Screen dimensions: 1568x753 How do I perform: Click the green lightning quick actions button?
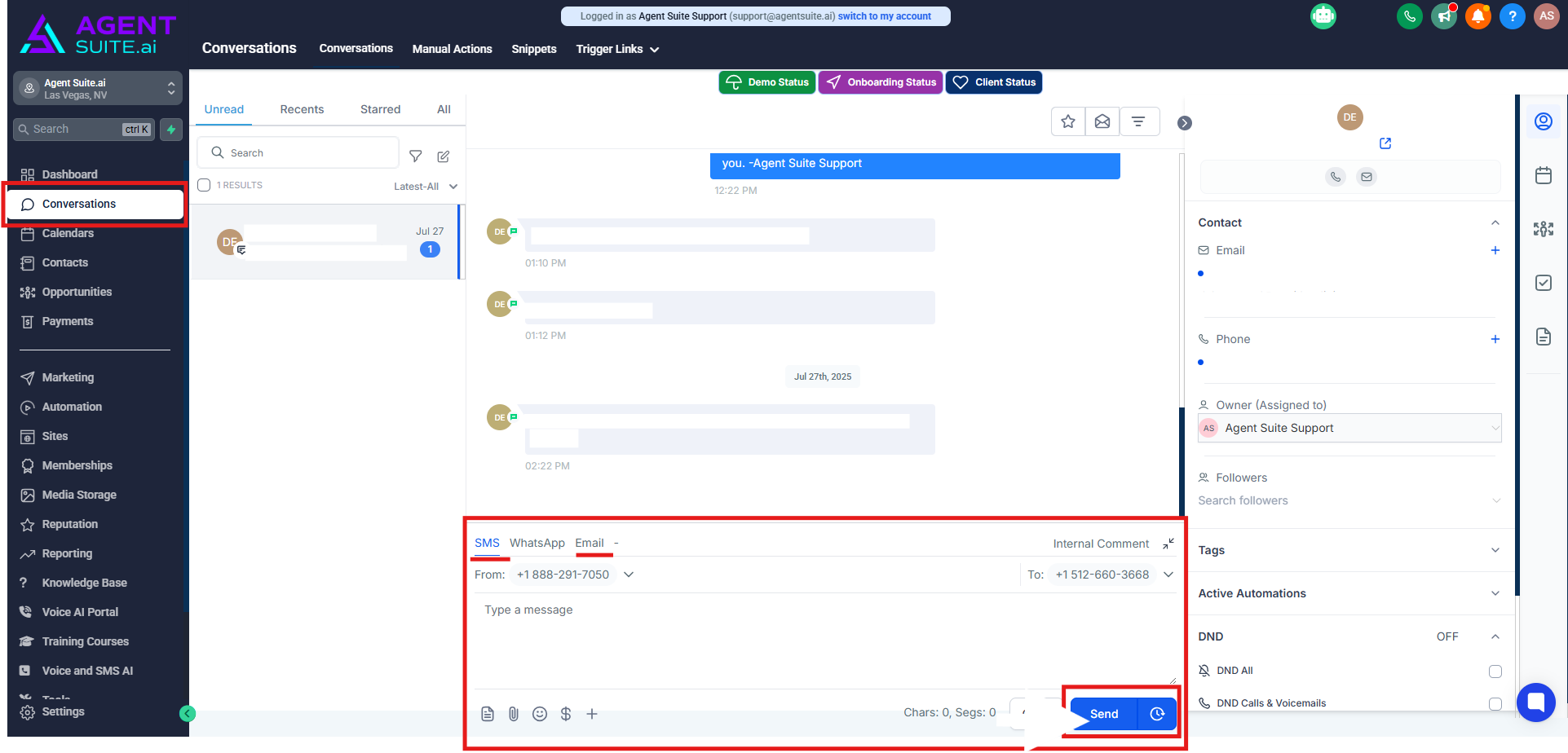[171, 130]
